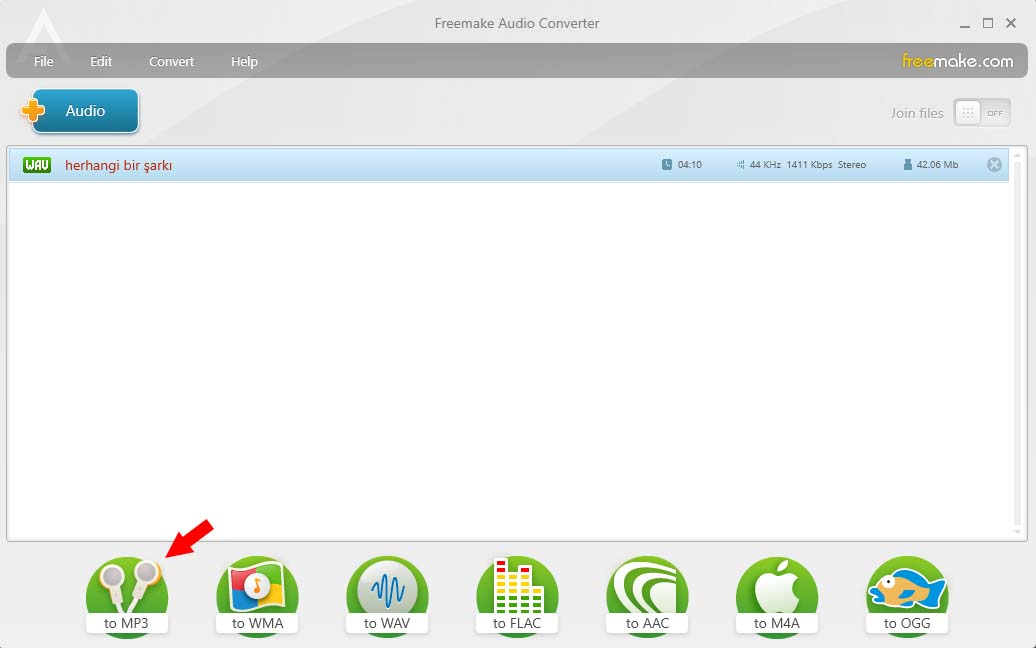Image resolution: width=1036 pixels, height=648 pixels.
Task: Expand the Convert menu
Action: 172,62
